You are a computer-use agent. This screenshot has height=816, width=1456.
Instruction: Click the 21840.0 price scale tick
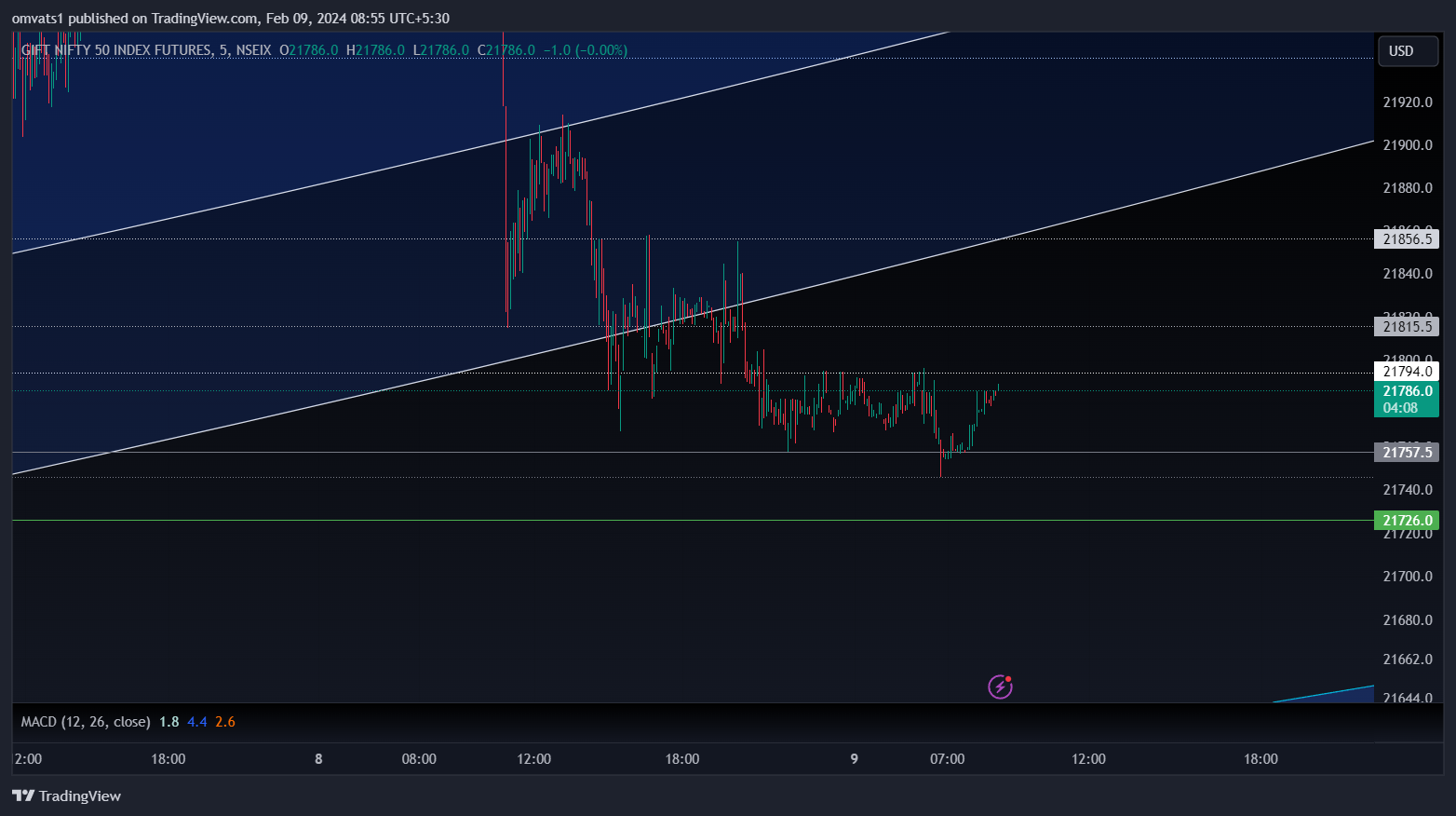(1408, 274)
